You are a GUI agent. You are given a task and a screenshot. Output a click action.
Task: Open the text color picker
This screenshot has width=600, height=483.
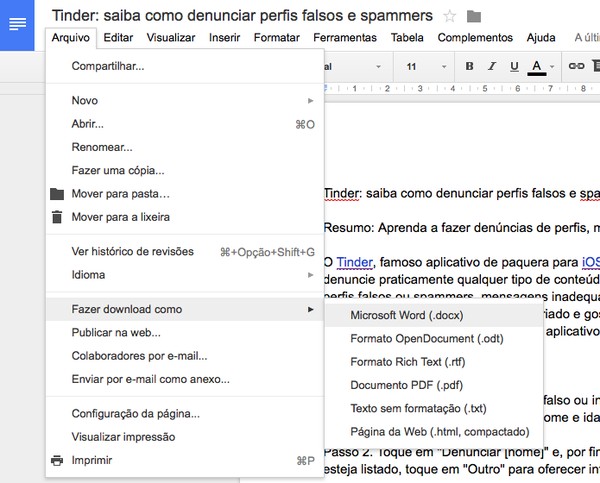(540, 66)
